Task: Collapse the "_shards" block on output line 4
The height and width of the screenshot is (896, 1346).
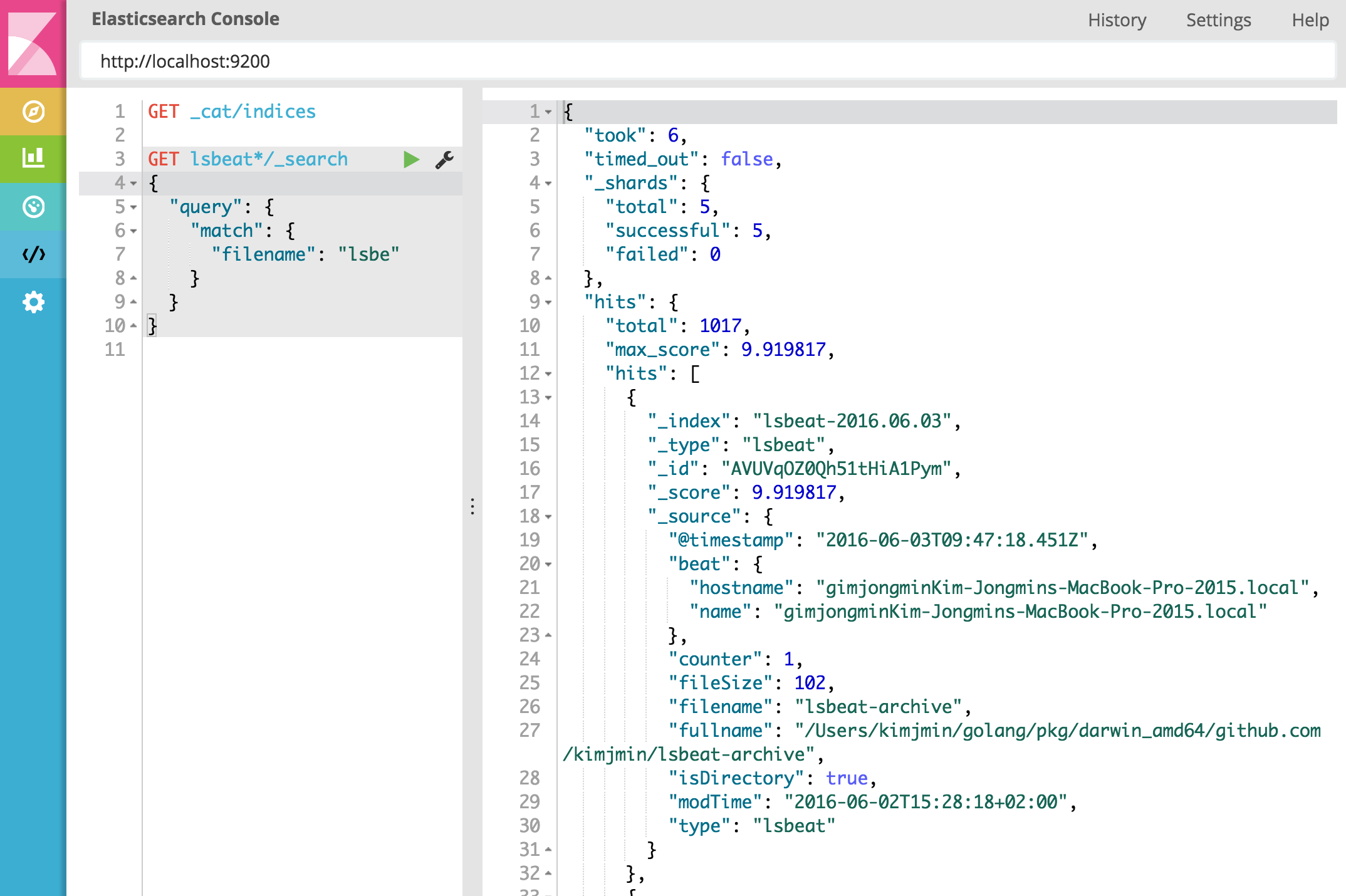Action: [548, 184]
